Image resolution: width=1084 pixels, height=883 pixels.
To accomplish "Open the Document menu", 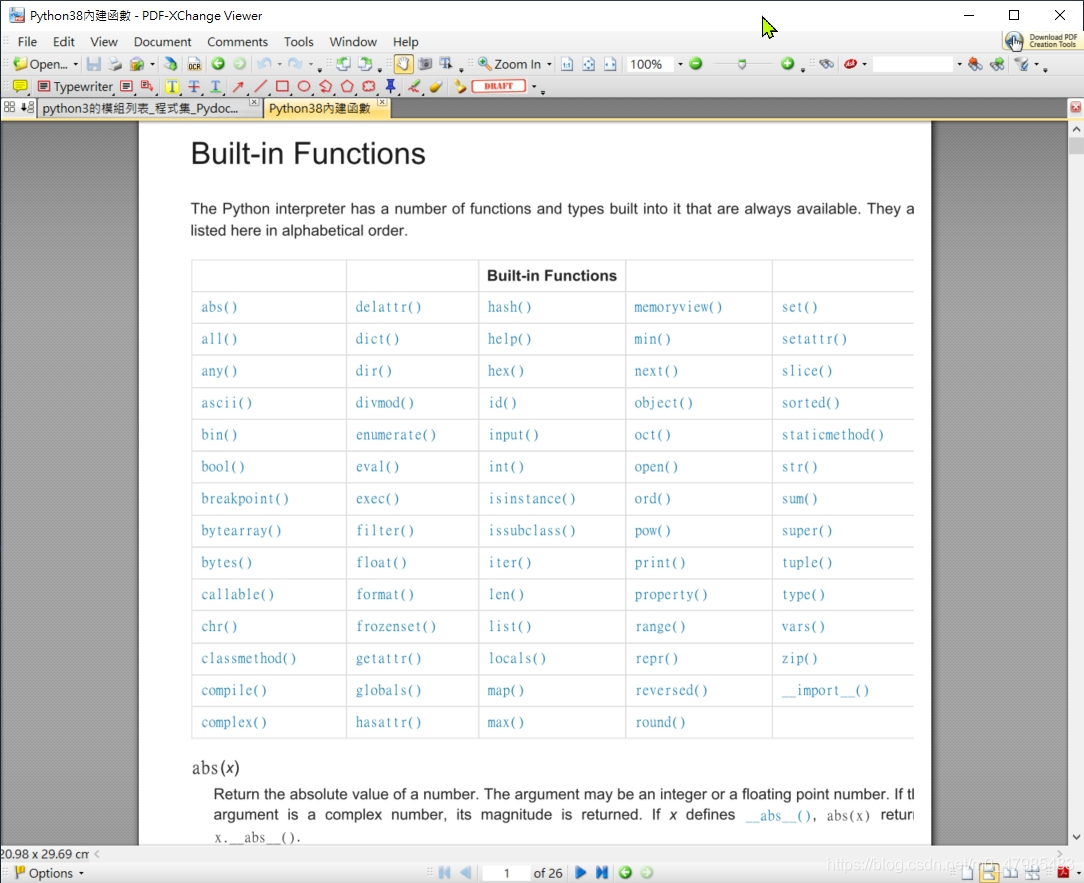I will 162,42.
